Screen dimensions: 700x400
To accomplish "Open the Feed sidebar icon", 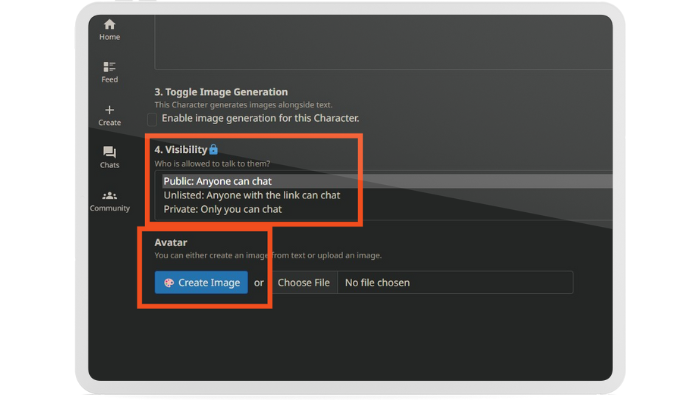I will 109,67.
